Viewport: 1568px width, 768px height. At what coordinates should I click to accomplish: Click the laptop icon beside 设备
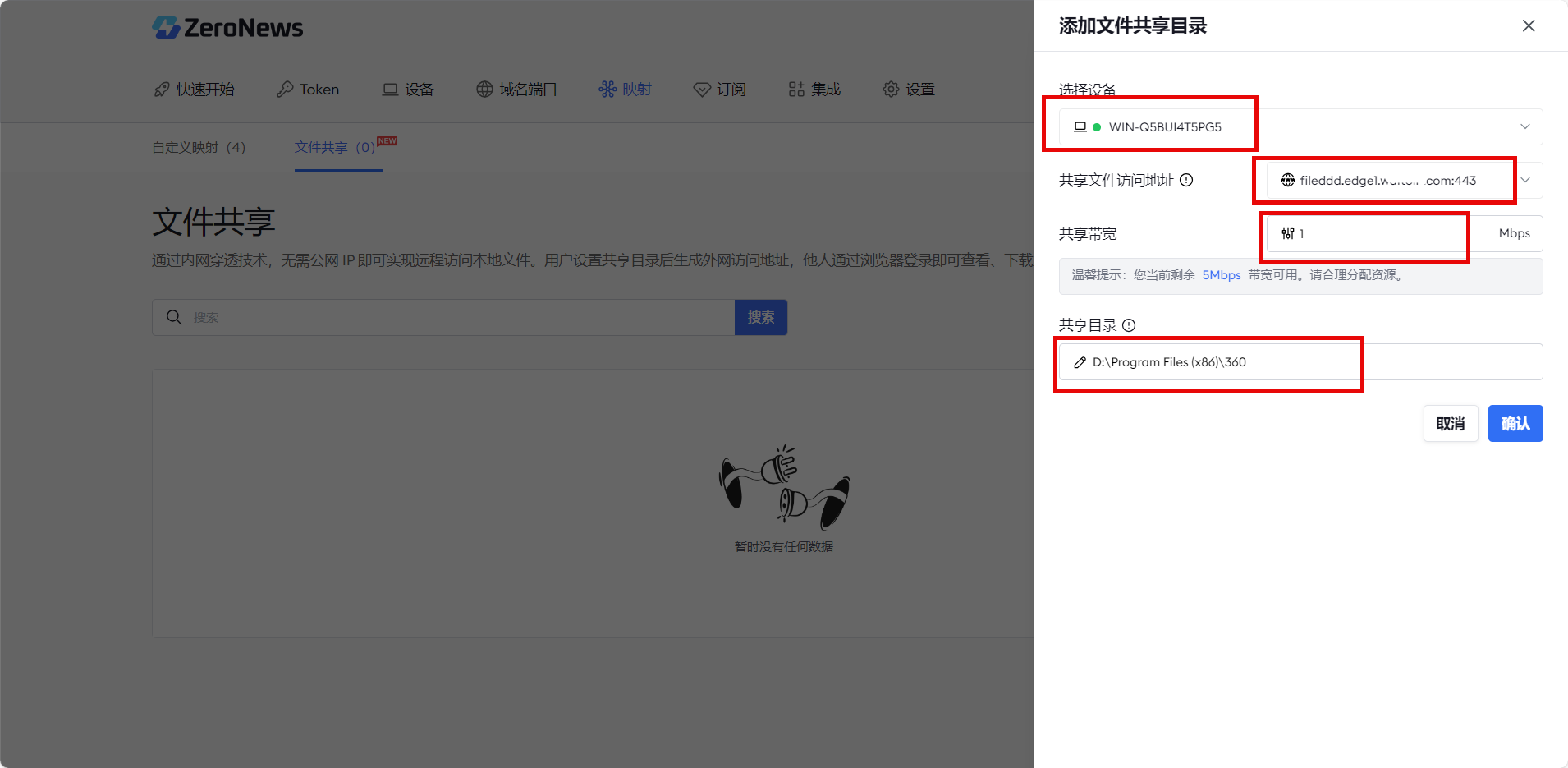click(x=390, y=90)
